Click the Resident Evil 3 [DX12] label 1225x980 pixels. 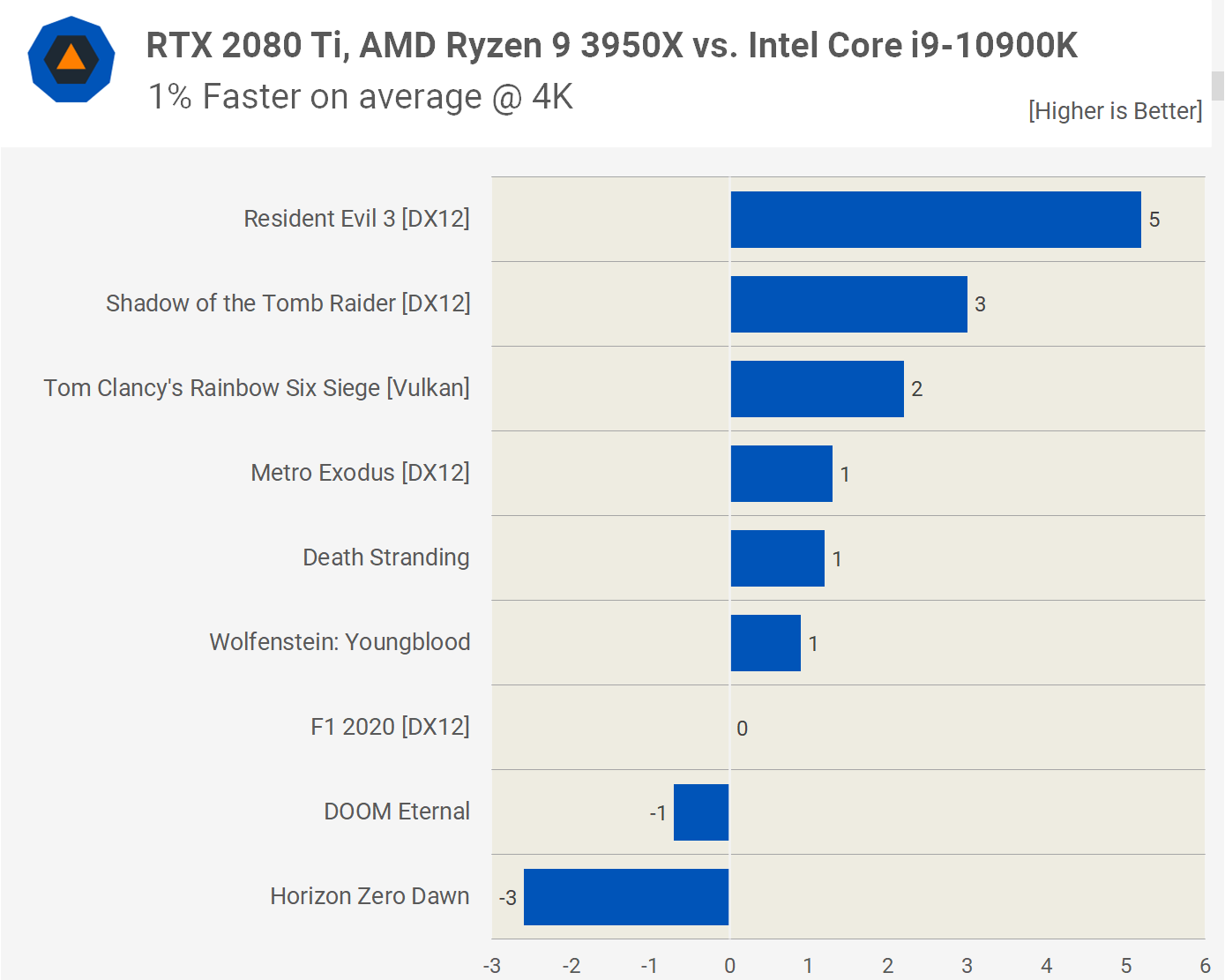point(356,219)
